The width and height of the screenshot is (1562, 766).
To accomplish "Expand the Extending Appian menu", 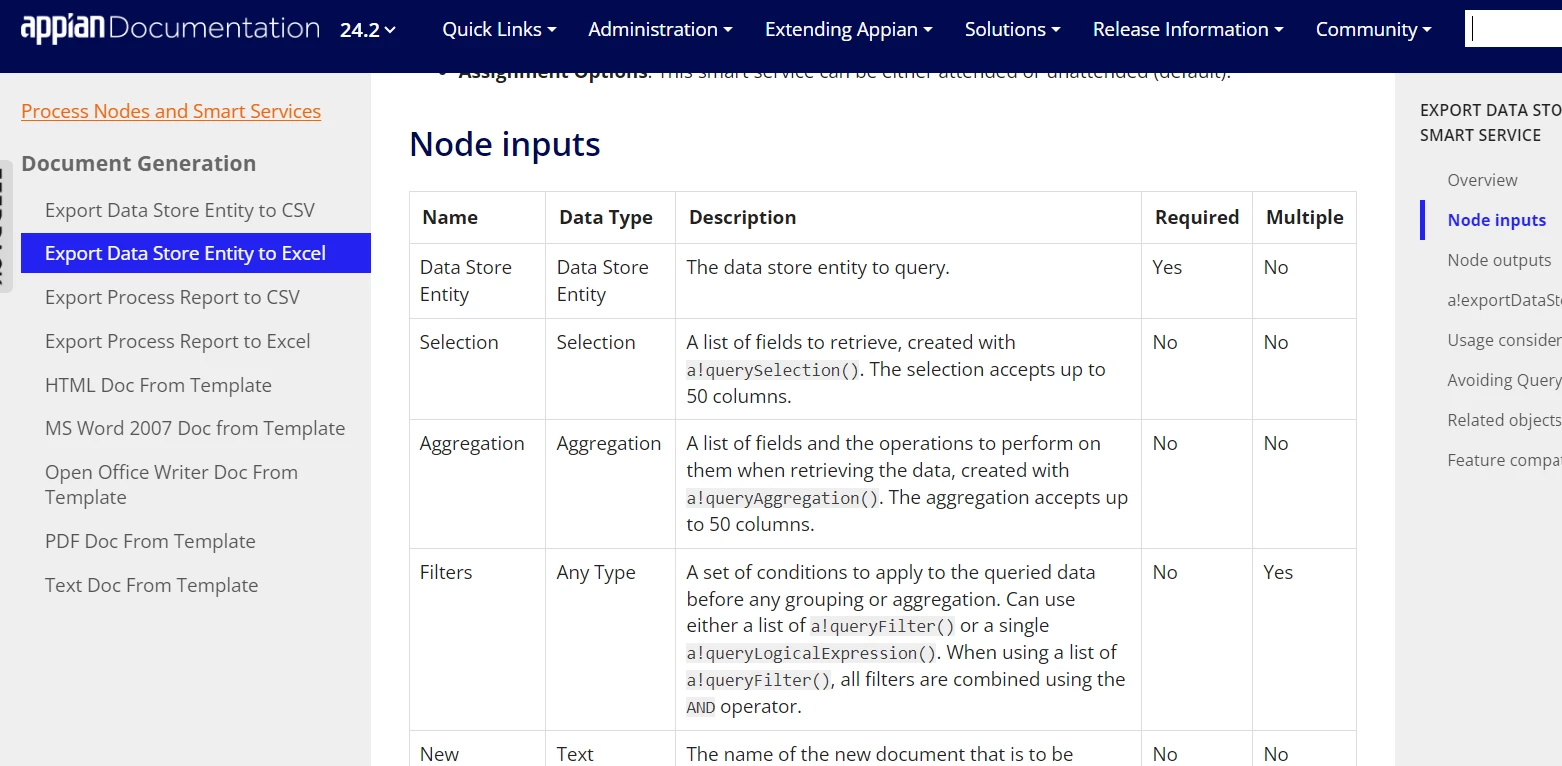I will (x=848, y=30).
